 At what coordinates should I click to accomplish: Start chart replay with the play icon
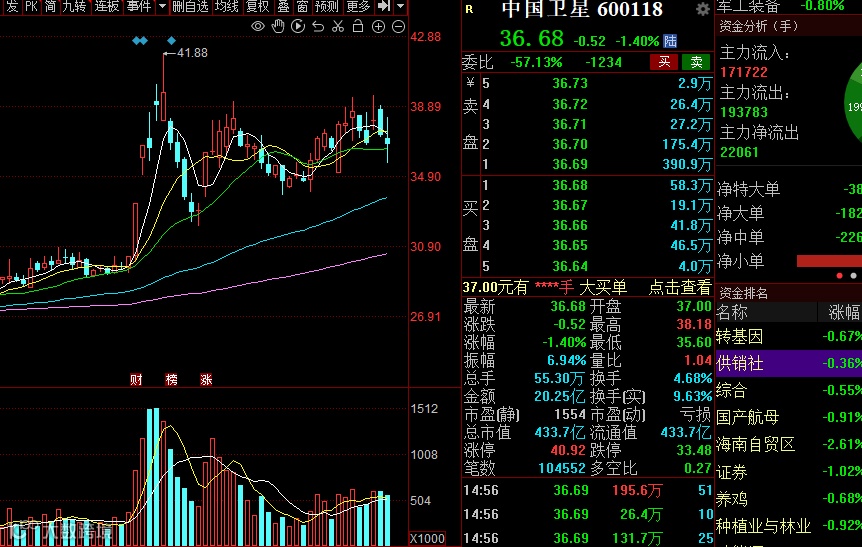298,26
